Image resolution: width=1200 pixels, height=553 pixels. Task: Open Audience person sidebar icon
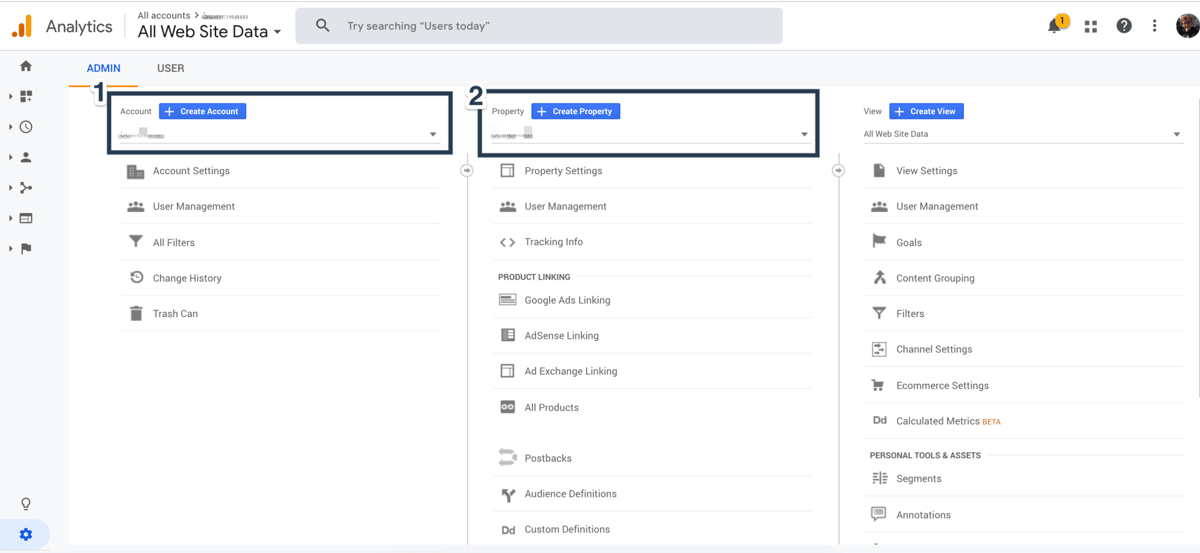pos(26,157)
